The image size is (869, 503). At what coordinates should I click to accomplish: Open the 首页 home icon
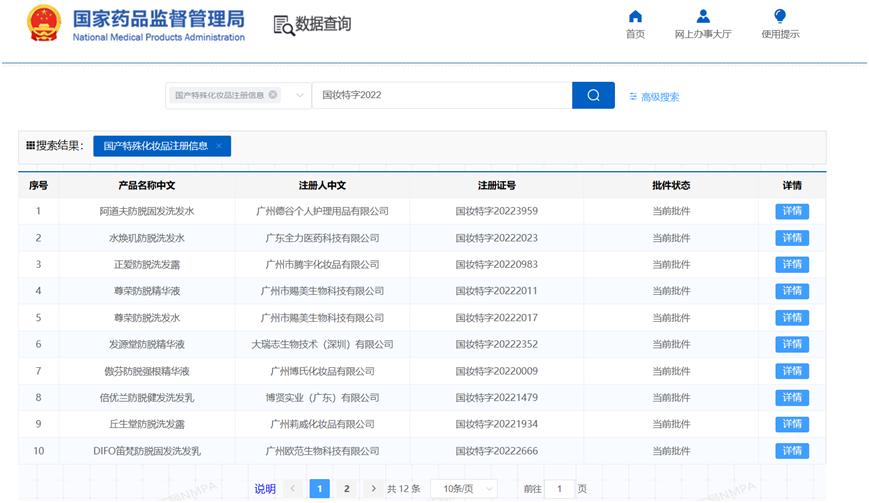tap(635, 17)
